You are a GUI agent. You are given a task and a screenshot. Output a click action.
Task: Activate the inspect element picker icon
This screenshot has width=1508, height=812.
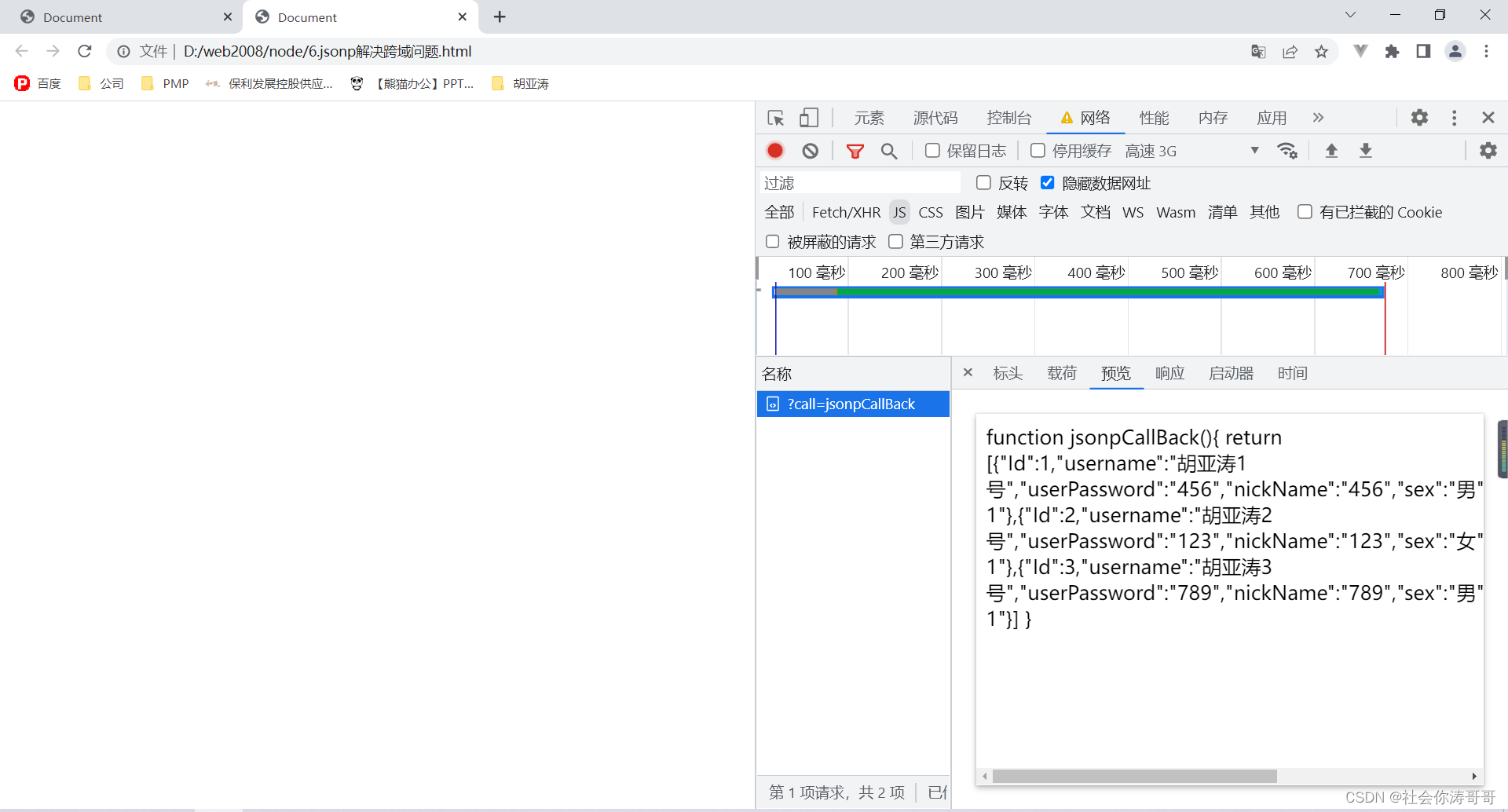(776, 118)
